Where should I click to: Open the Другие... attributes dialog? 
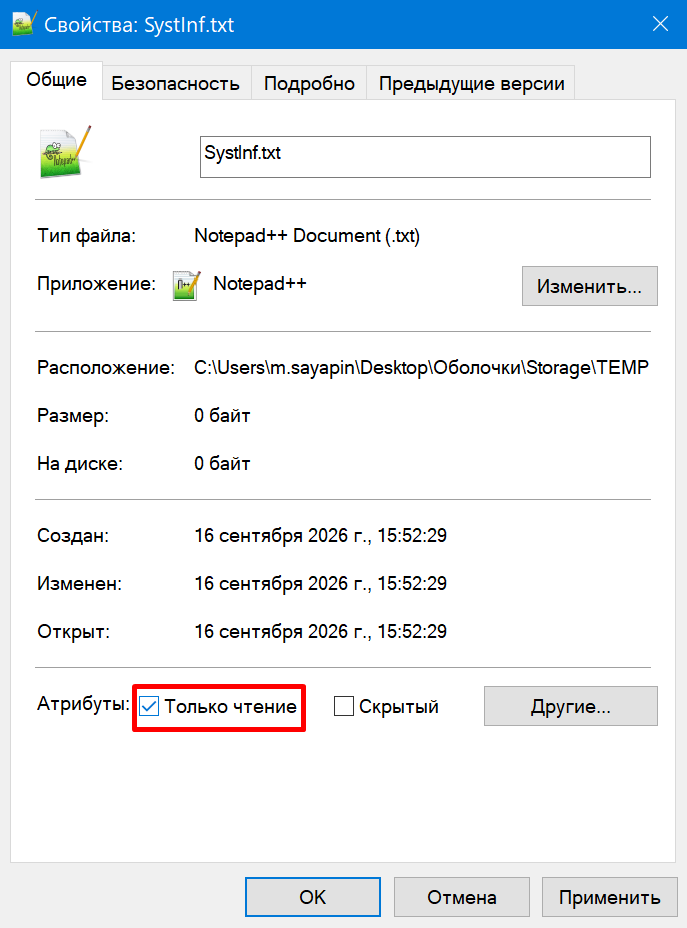(x=570, y=706)
